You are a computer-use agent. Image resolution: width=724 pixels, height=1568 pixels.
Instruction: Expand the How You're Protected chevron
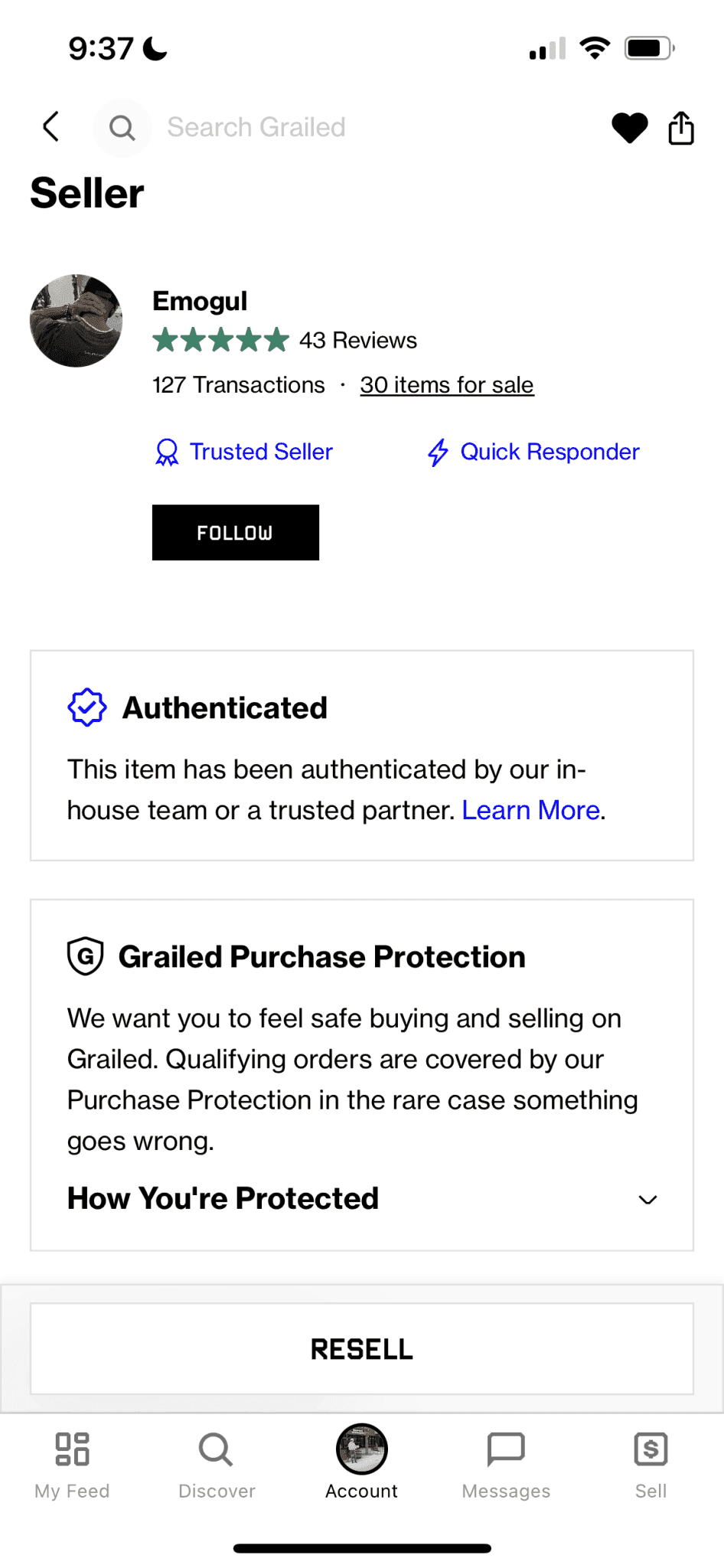click(x=647, y=1200)
